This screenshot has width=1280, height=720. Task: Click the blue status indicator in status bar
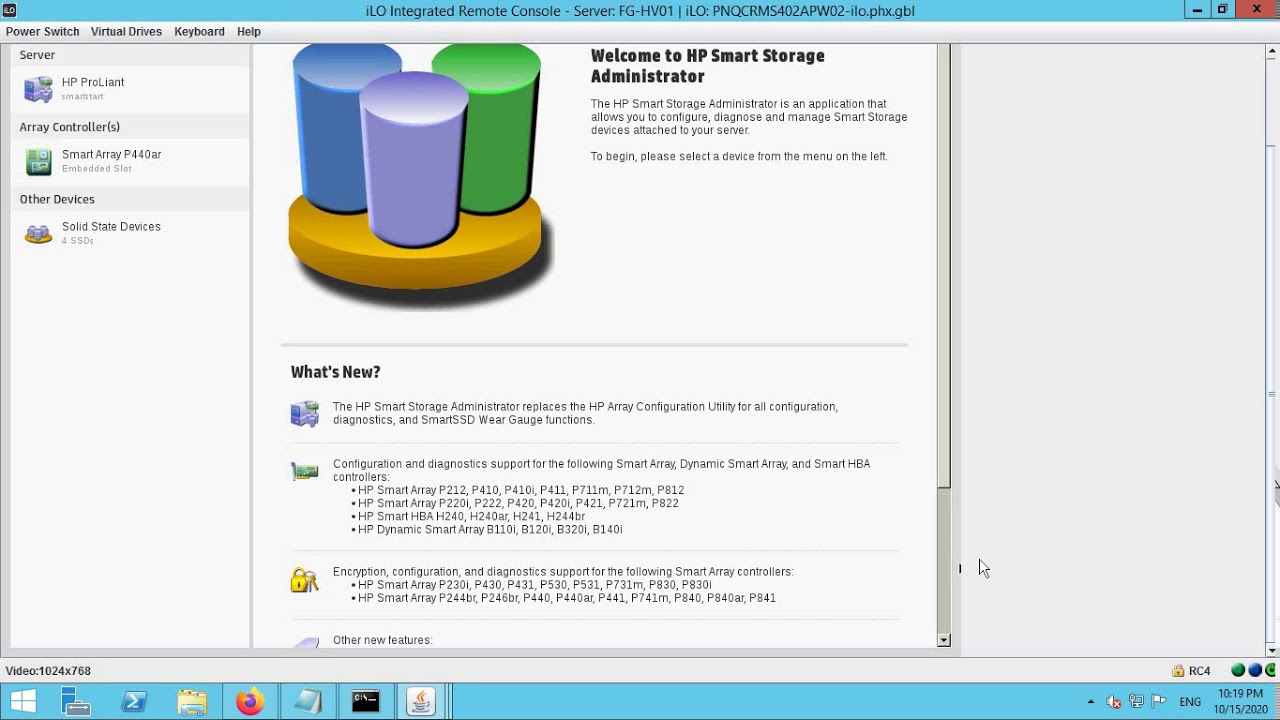tap(1255, 671)
